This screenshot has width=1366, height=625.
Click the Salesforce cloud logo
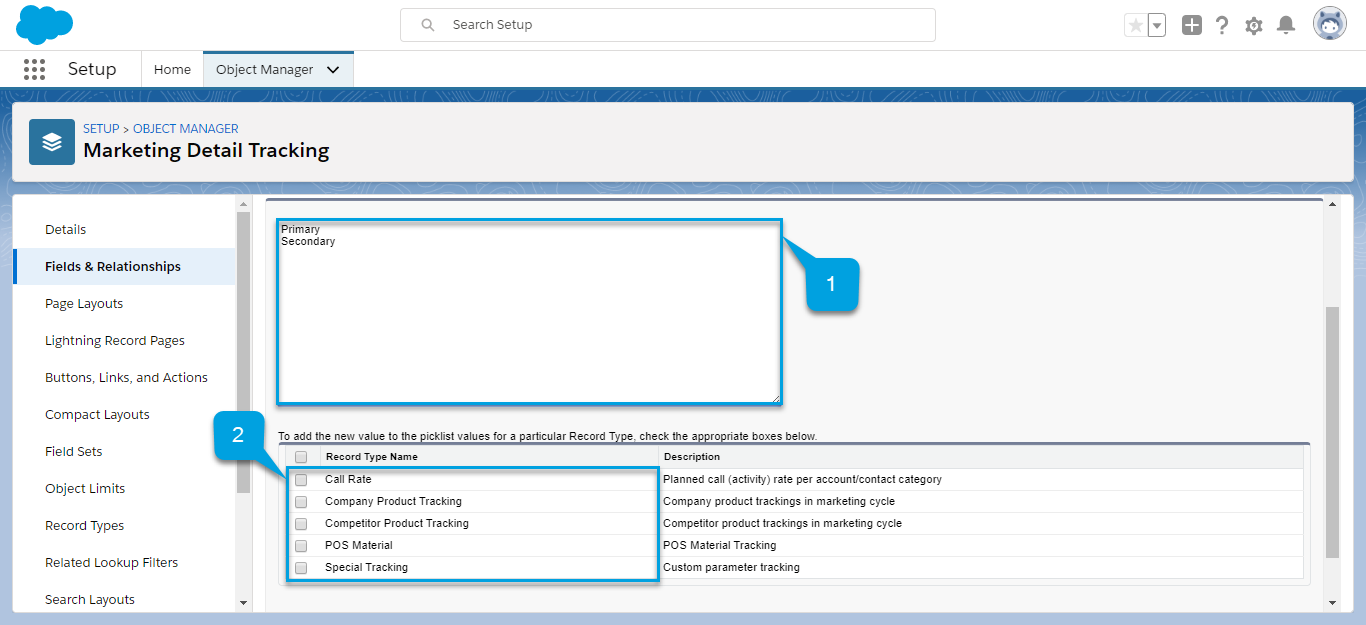click(45, 25)
